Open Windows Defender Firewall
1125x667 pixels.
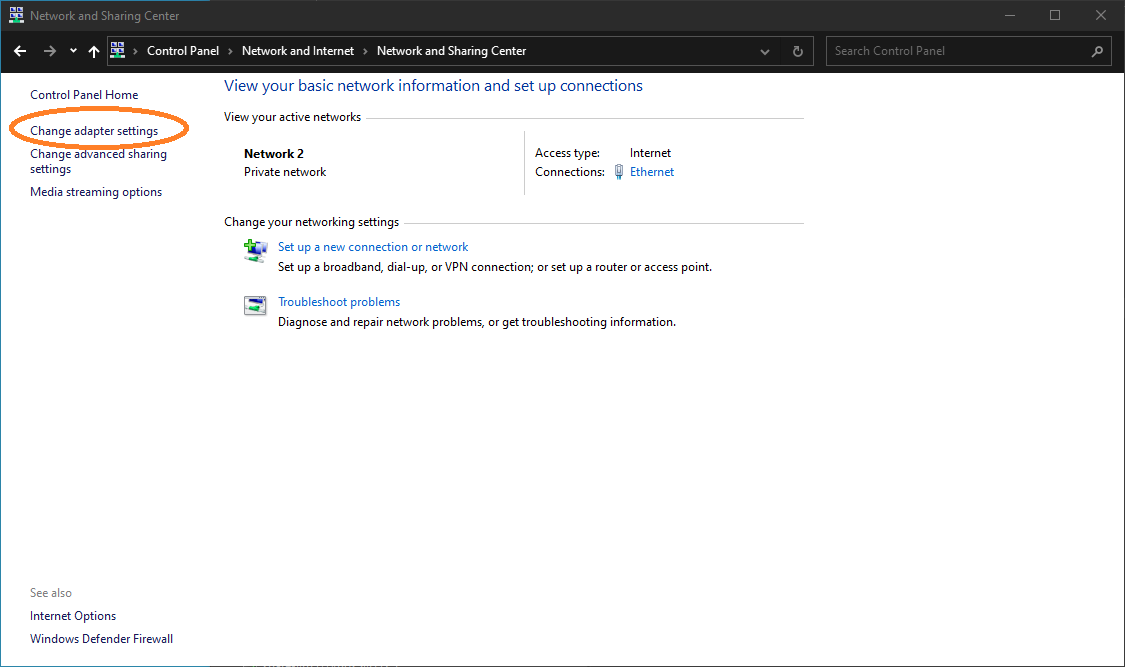click(x=101, y=638)
